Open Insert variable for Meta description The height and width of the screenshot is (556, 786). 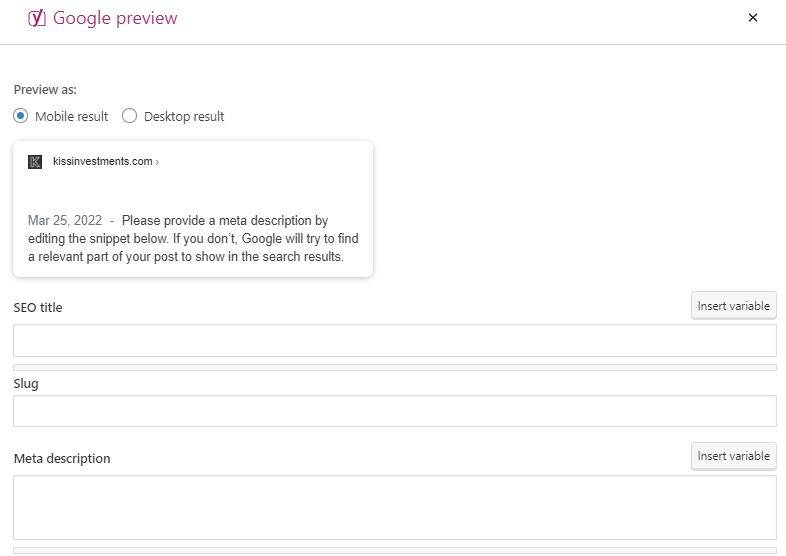[x=733, y=456]
